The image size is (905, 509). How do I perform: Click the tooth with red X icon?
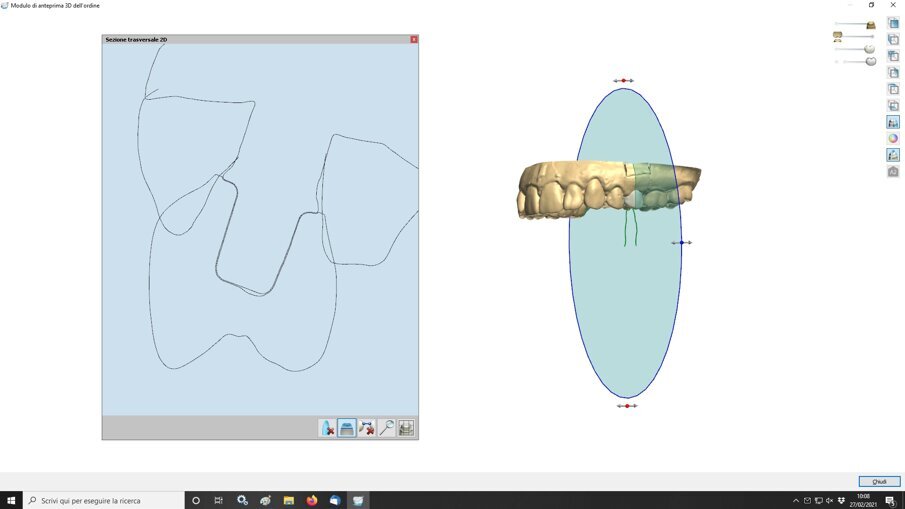(x=327, y=428)
